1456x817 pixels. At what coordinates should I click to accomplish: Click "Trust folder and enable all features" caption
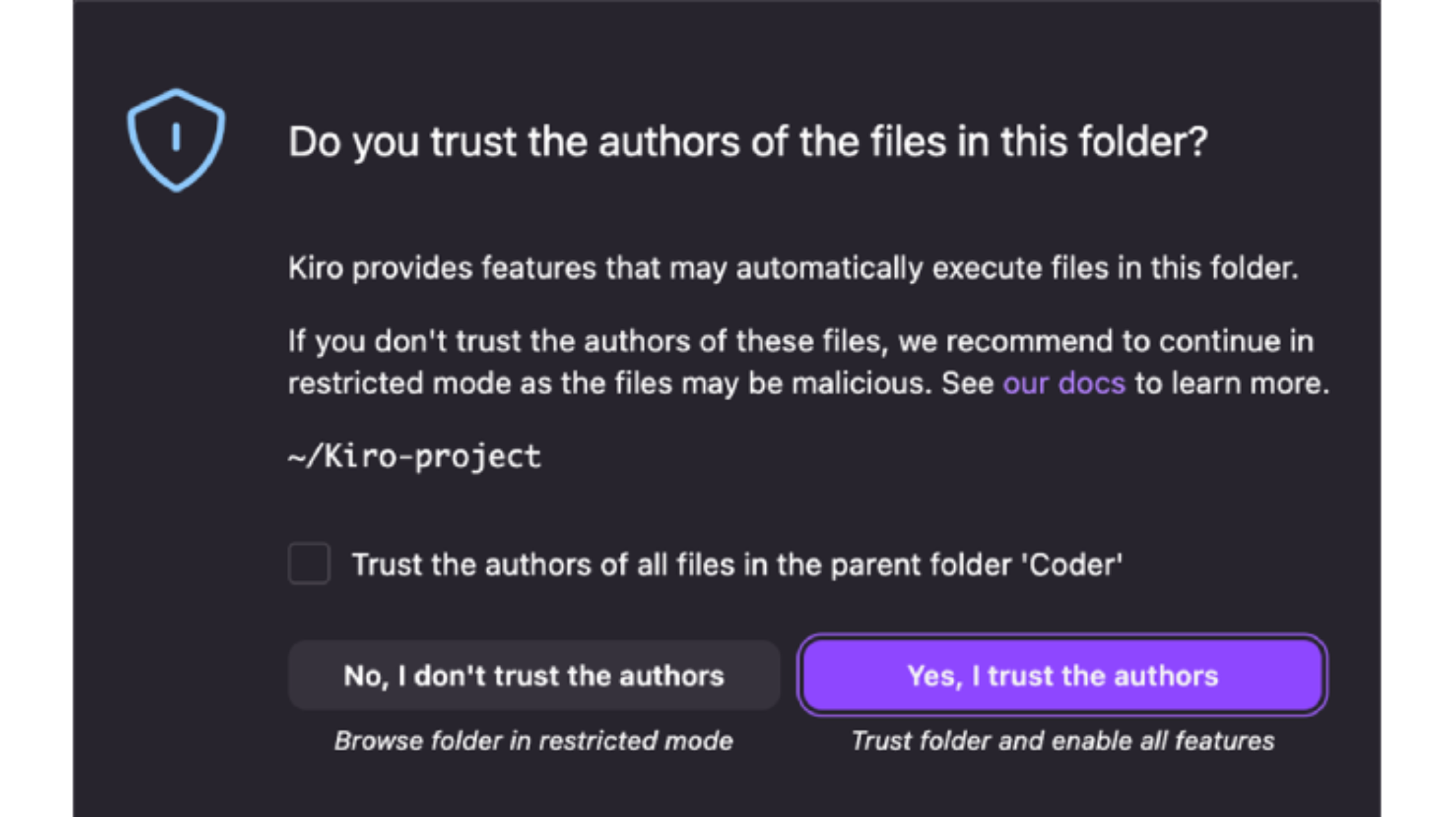tap(1063, 741)
